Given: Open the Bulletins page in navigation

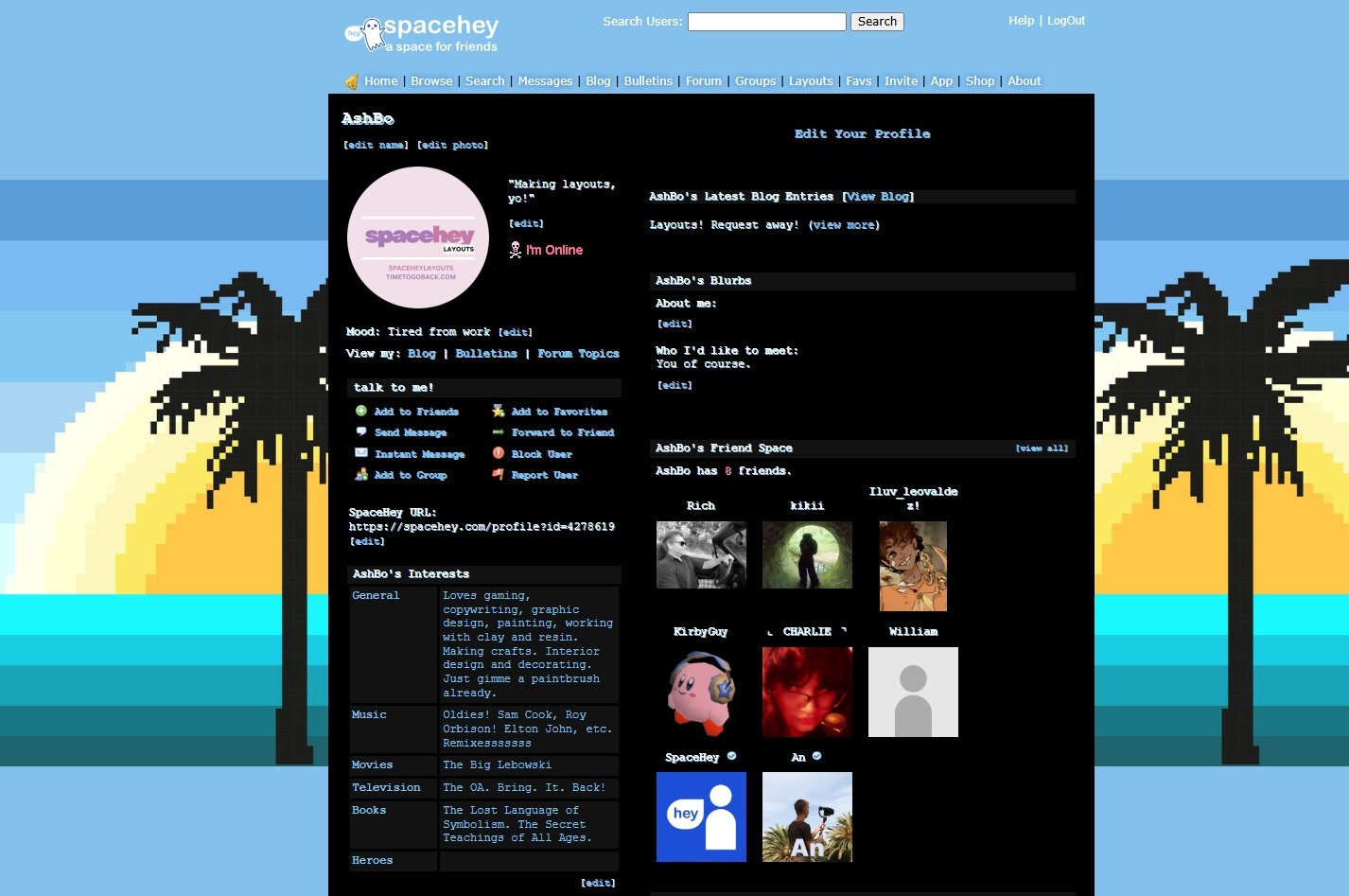Looking at the screenshot, I should (648, 81).
